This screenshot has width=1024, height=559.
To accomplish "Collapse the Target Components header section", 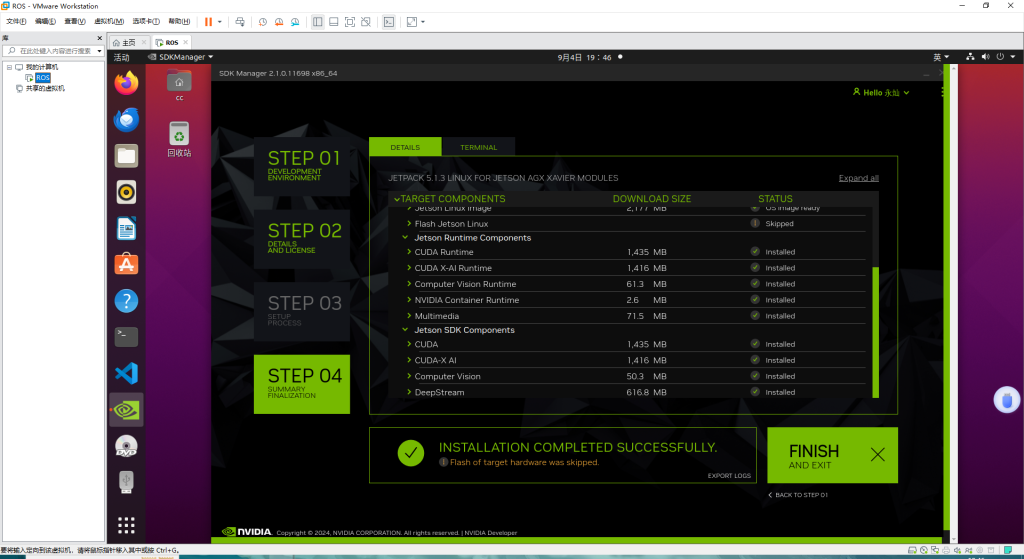I will [x=396, y=199].
